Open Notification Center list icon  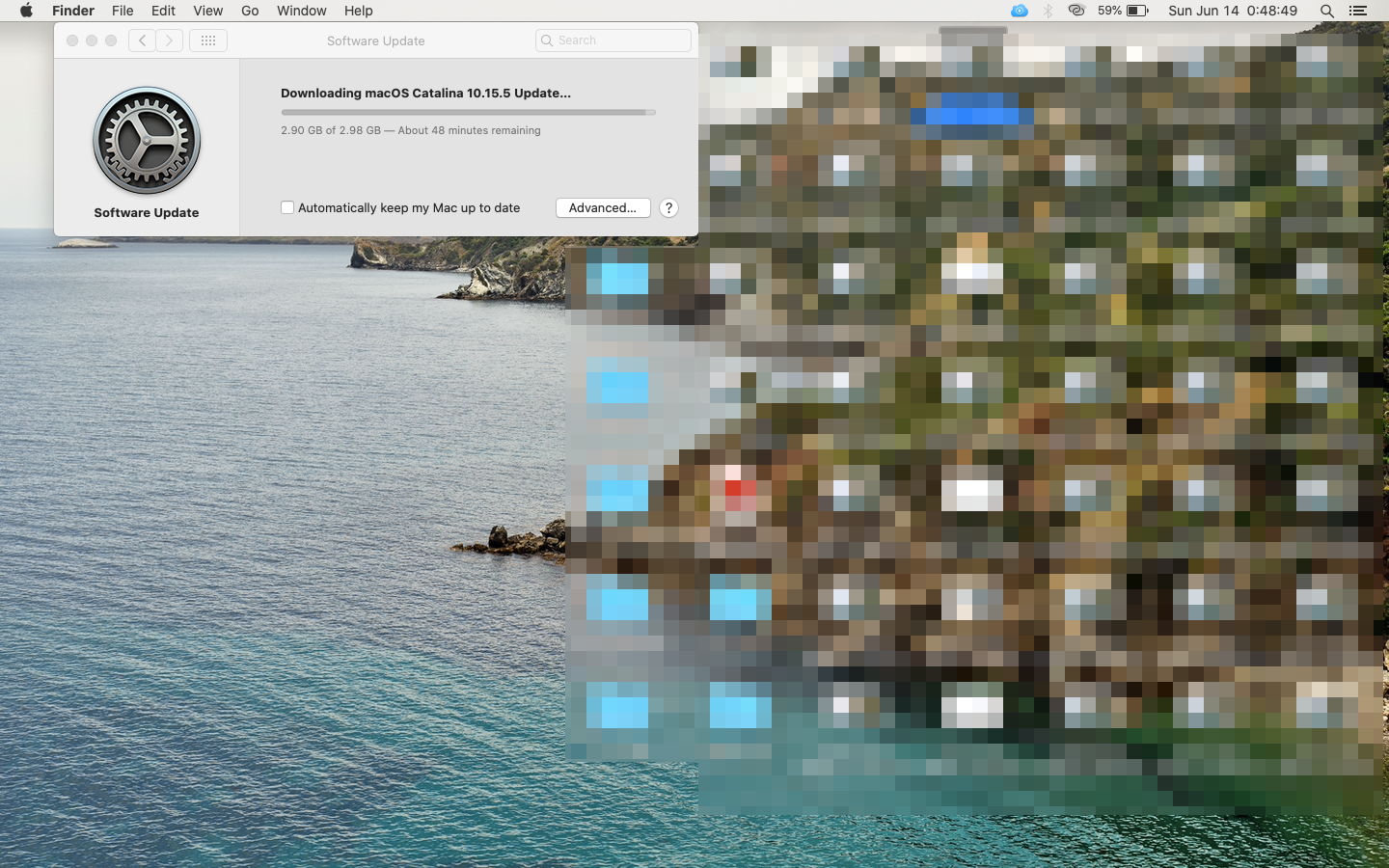1357,11
